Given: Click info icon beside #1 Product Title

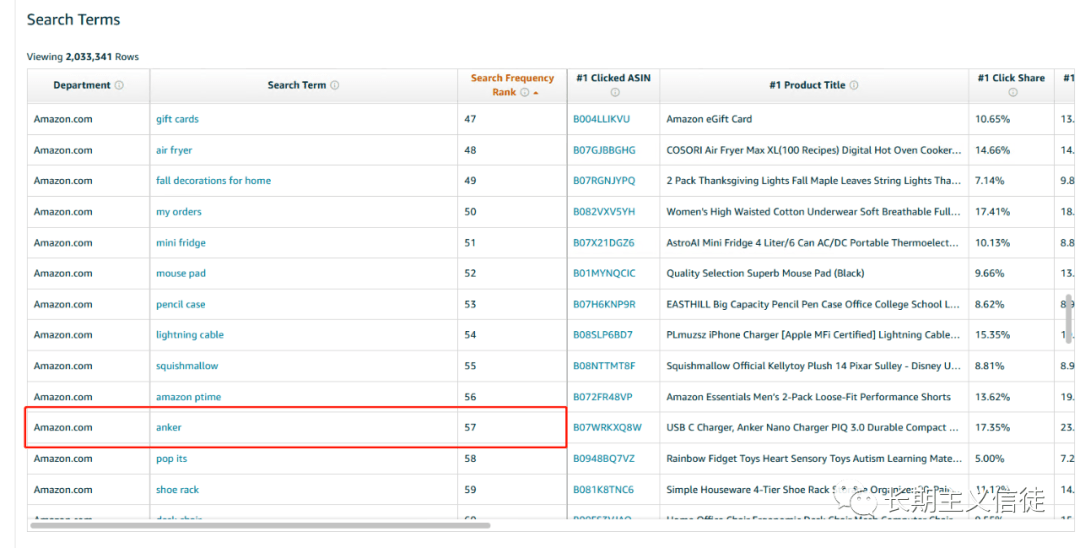Looking at the screenshot, I should pos(854,85).
